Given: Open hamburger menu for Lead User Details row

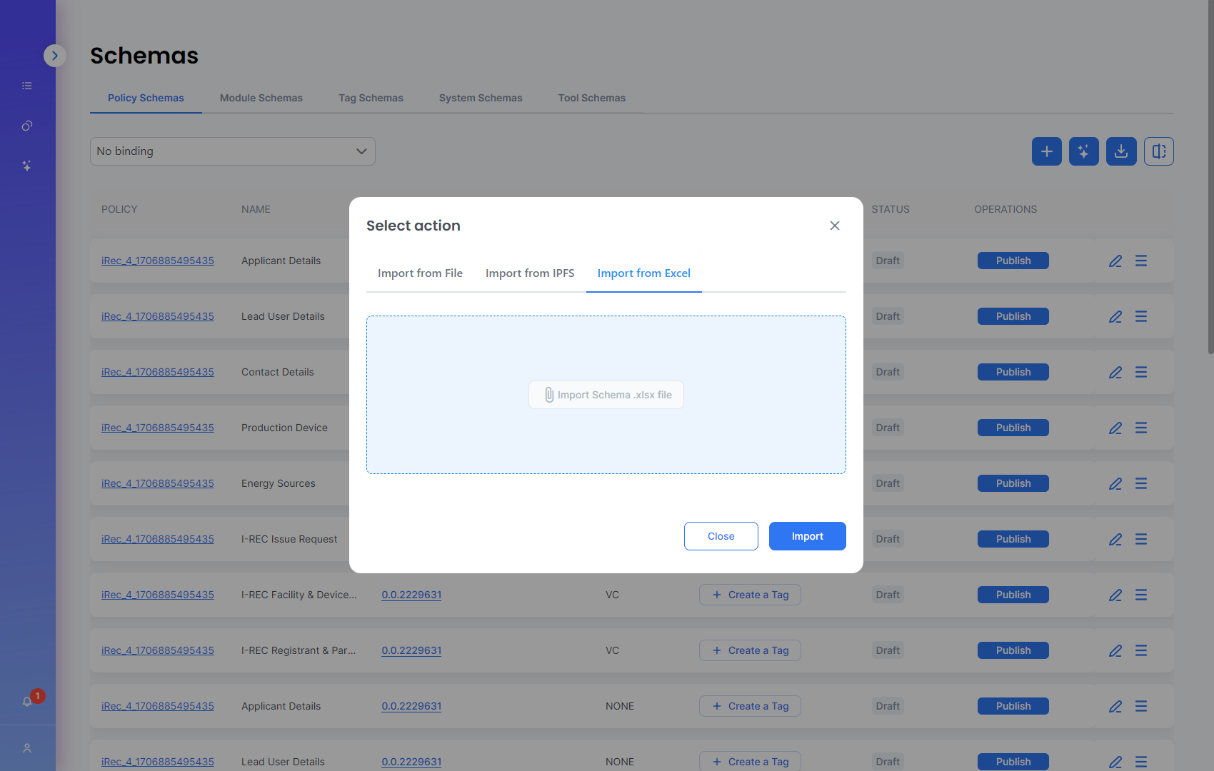Looking at the screenshot, I should click(1141, 316).
